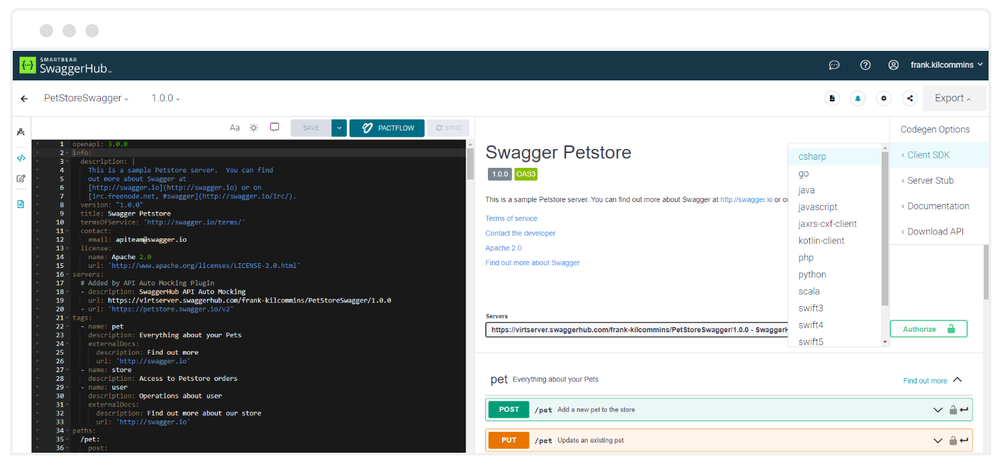The image size is (1000, 470).
Task: Open pet section Find out more link
Action: tap(925, 381)
